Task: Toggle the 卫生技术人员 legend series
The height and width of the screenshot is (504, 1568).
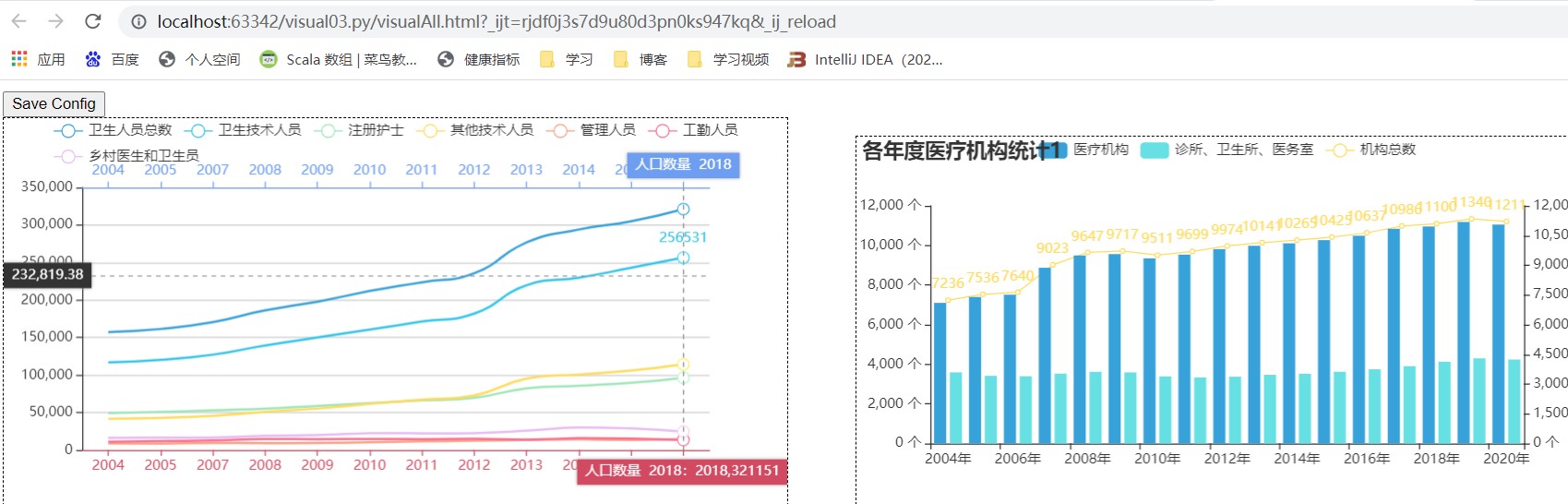Action: tap(243, 130)
